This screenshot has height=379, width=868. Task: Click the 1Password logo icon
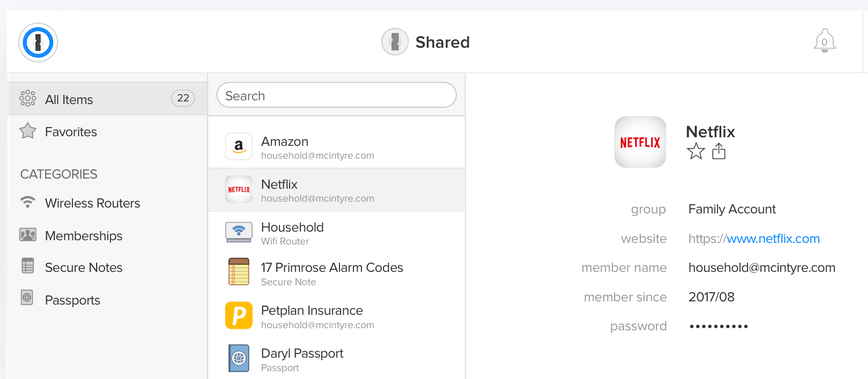pyautogui.click(x=38, y=42)
